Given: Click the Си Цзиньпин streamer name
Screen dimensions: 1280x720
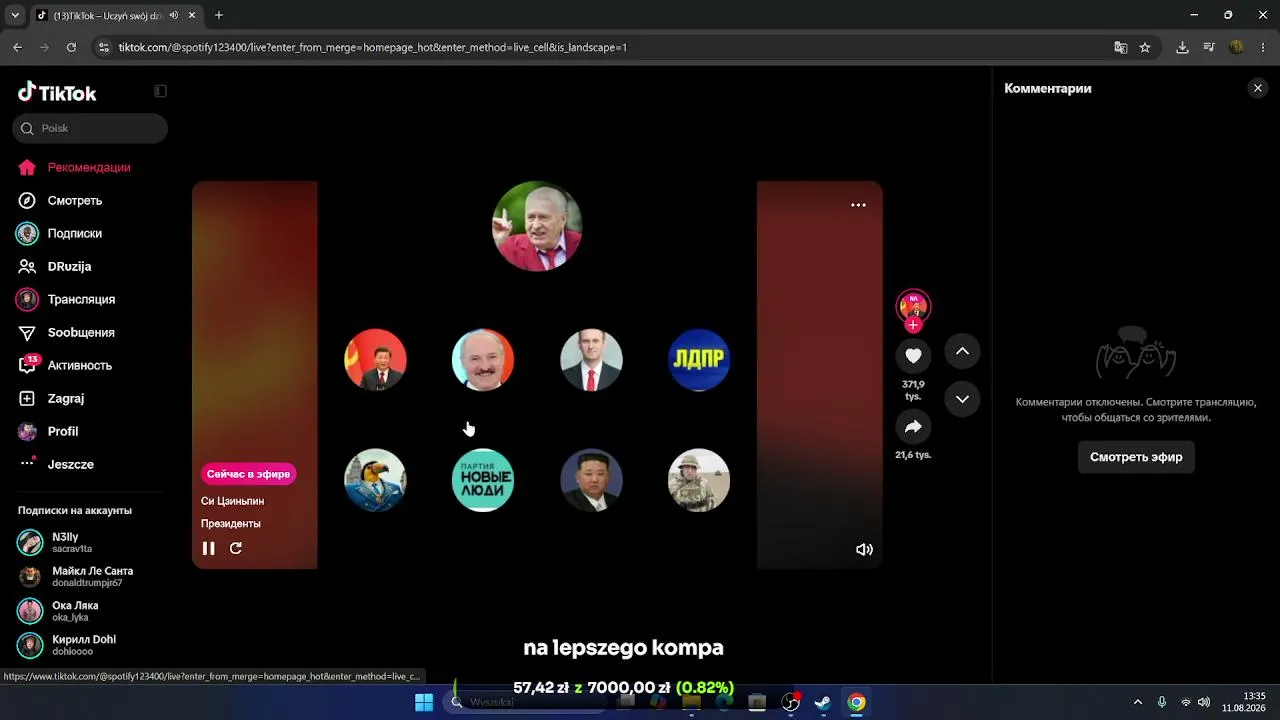Looking at the screenshot, I should [232, 501].
